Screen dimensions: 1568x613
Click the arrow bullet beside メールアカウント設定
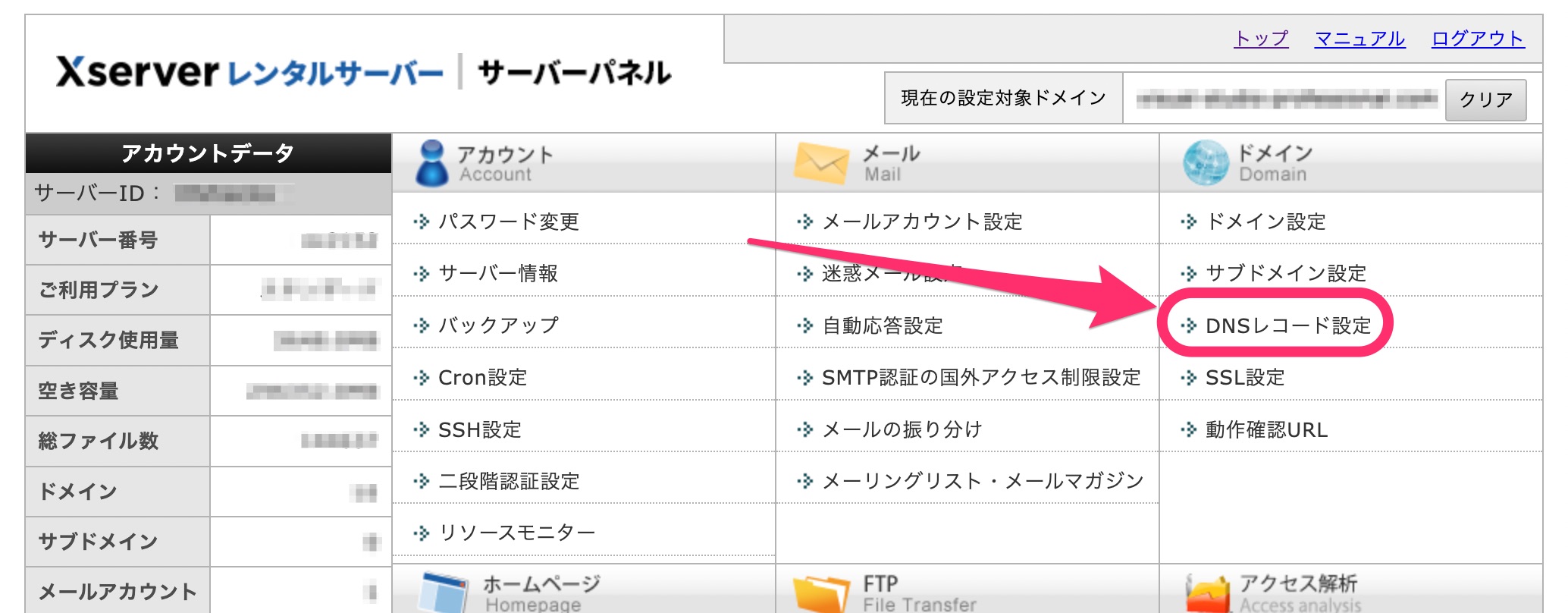[x=804, y=222]
